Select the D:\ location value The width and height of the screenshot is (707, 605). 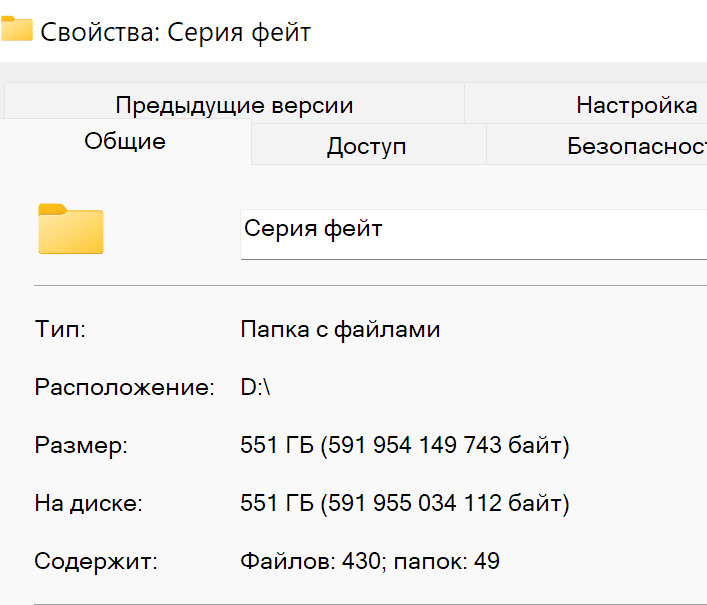coord(255,388)
